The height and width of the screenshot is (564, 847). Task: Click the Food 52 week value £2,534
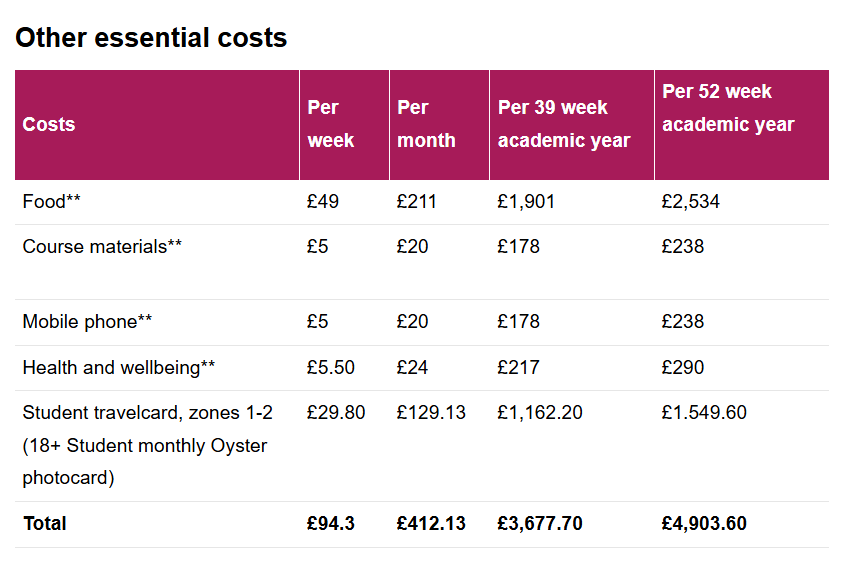pos(690,202)
